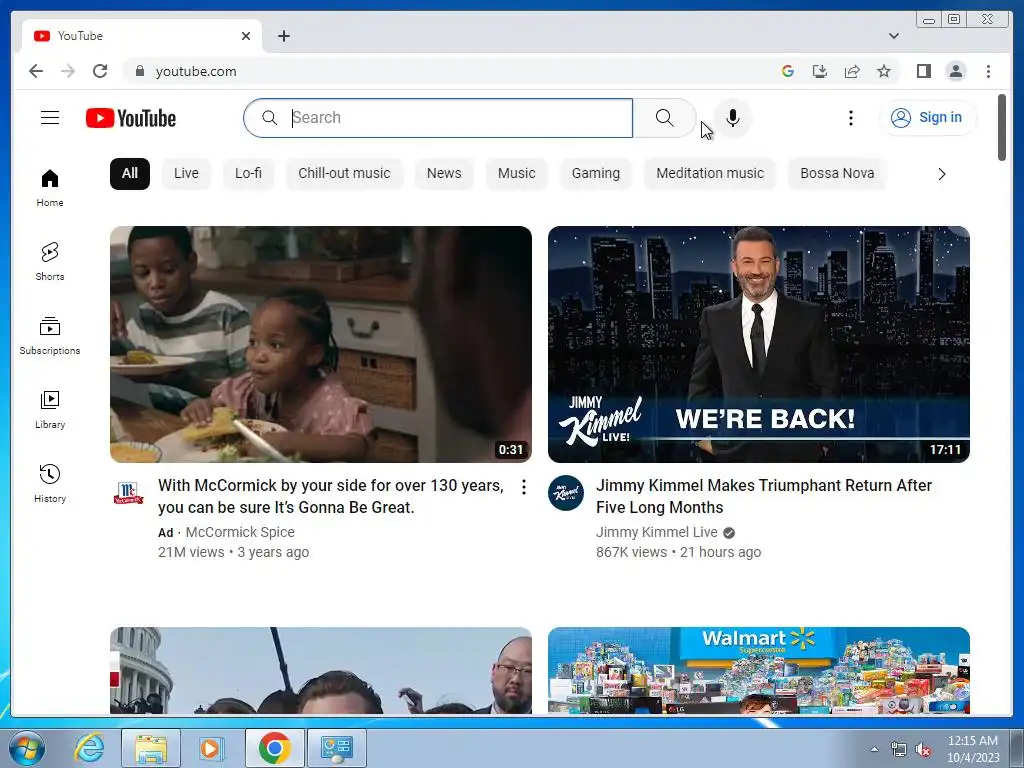Select the Bossa Nova chip
The image size is (1024, 768).
pos(837,174)
